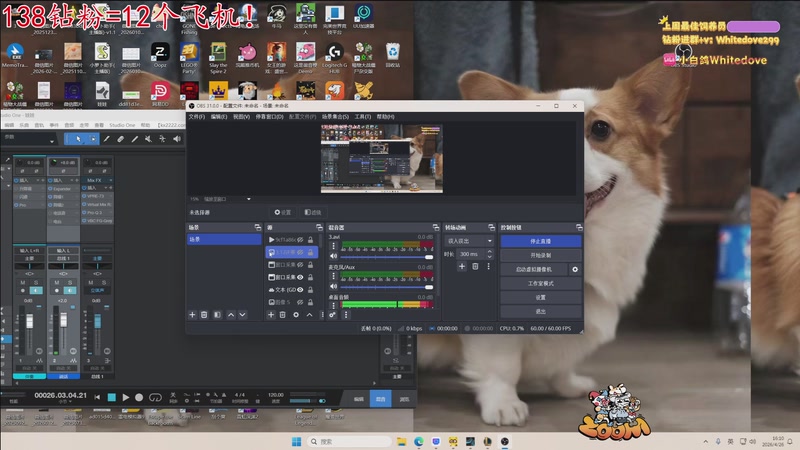Toggle visibility of first media source in OBS
The image size is (800, 450).
[x=301, y=240]
